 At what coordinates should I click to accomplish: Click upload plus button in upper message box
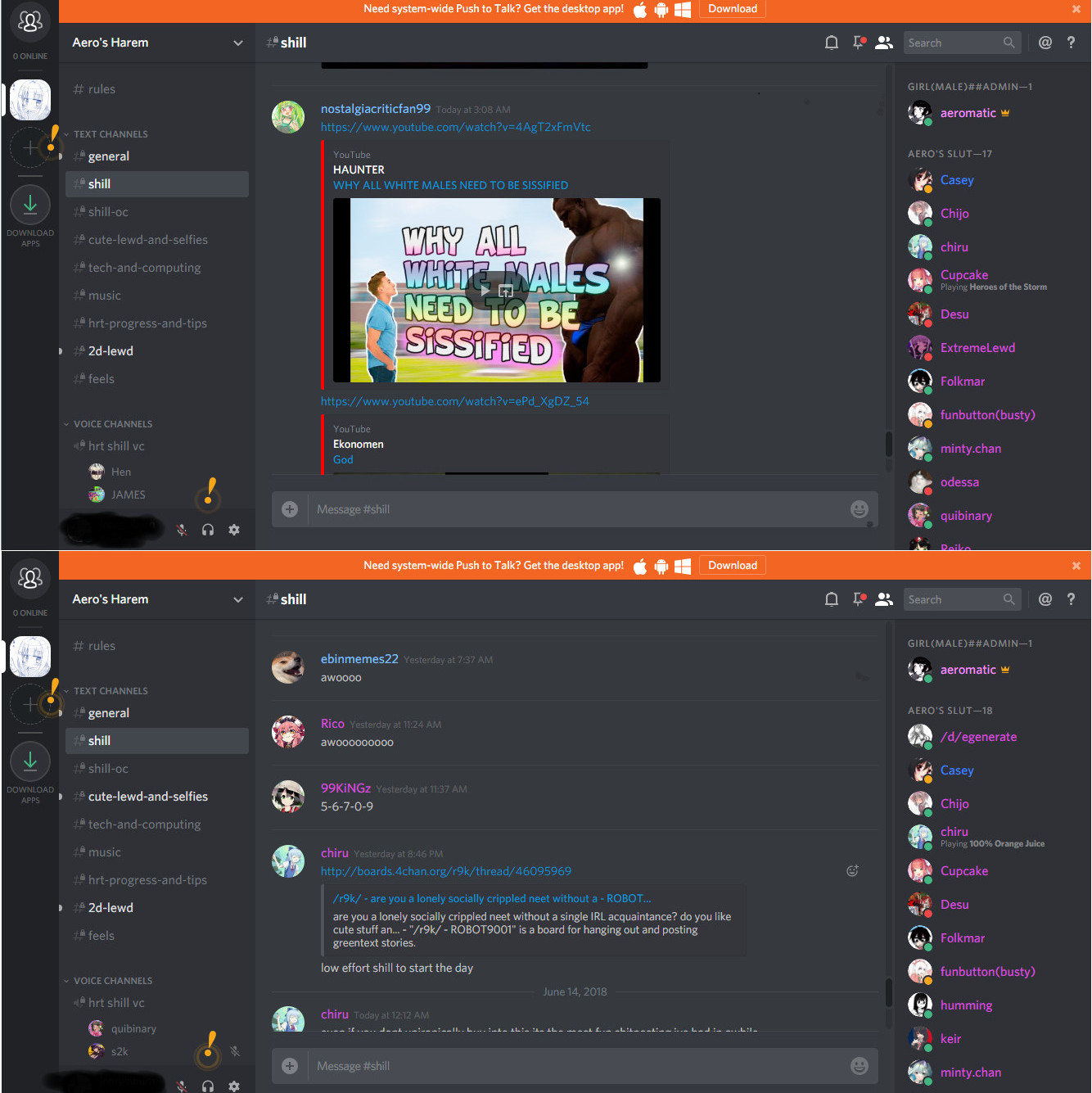tap(290, 509)
